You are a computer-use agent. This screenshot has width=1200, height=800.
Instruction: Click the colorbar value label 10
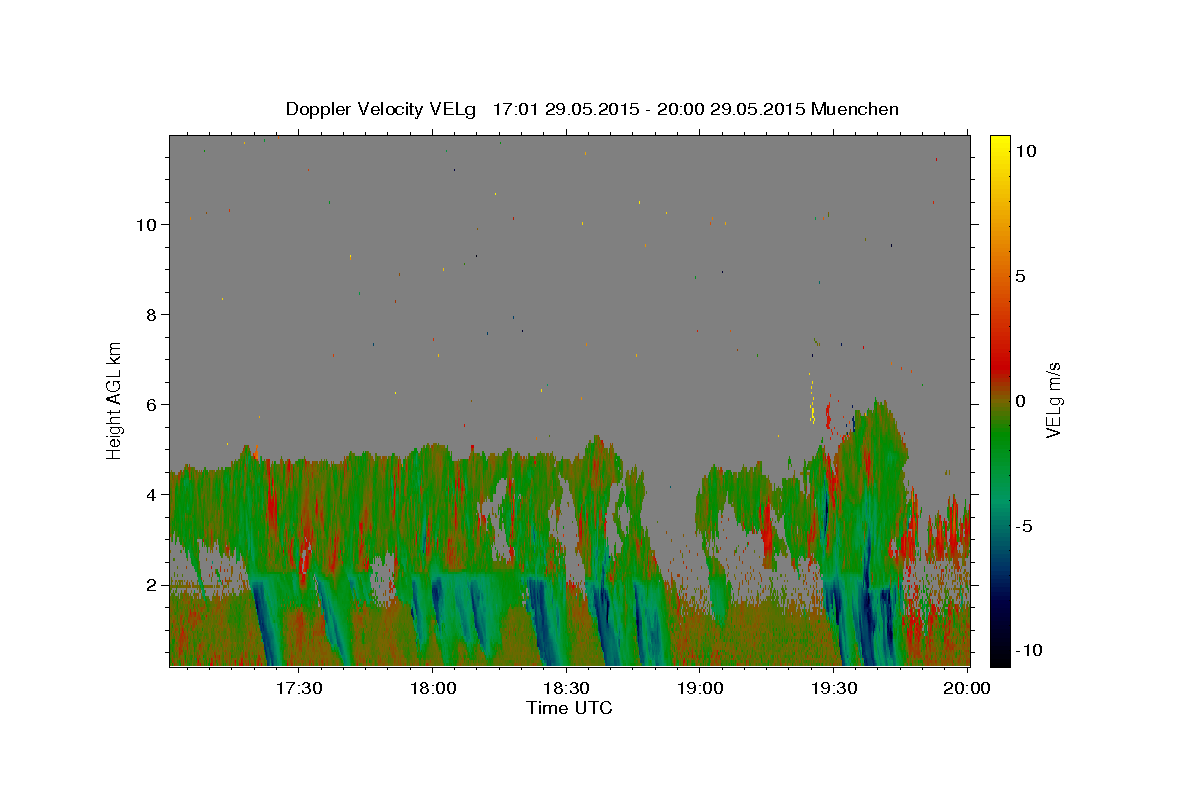coord(1026,150)
